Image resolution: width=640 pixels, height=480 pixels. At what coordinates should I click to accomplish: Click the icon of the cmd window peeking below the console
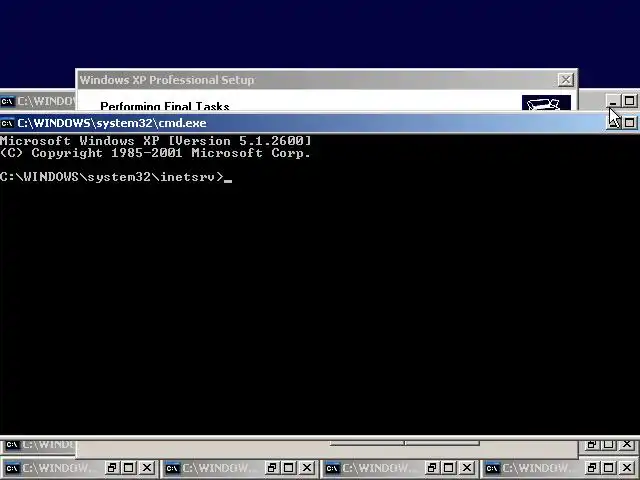[x=12, y=444]
